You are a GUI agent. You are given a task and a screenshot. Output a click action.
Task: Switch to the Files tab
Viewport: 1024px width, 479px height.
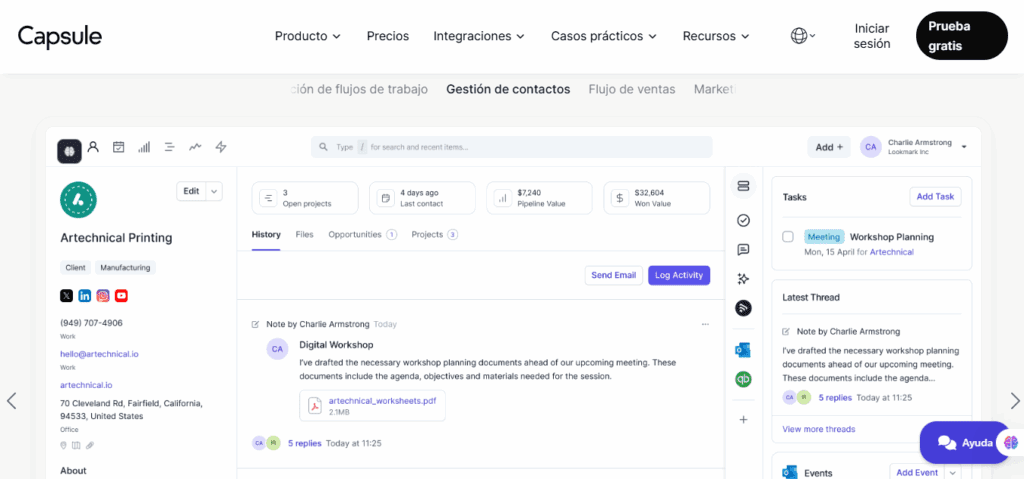point(304,235)
